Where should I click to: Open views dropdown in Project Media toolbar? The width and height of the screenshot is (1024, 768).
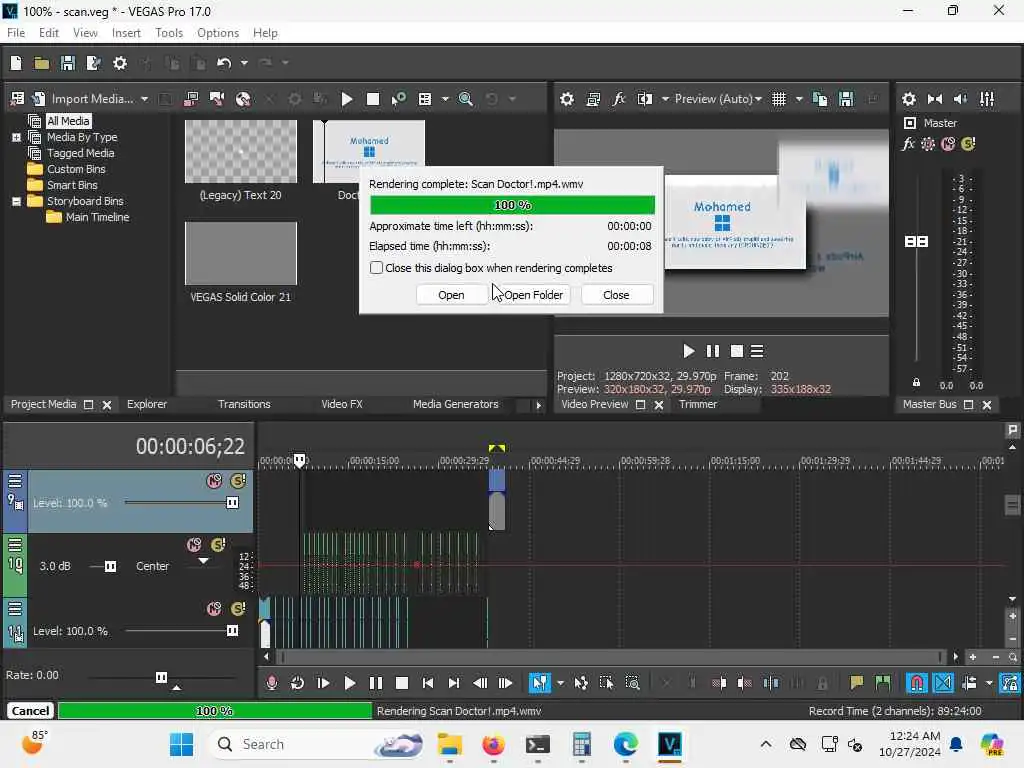445,99
